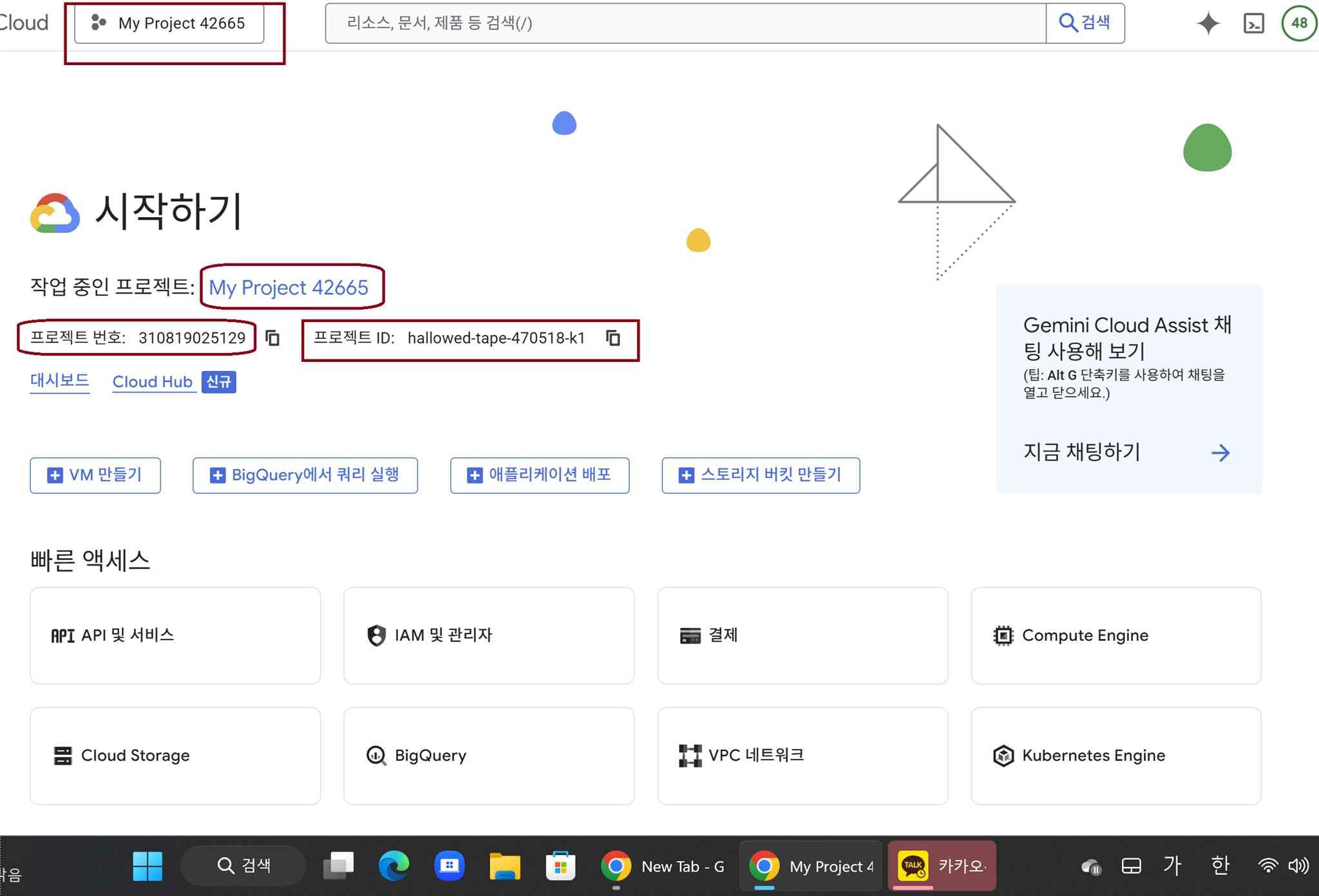Copy the project number icon

[272, 338]
